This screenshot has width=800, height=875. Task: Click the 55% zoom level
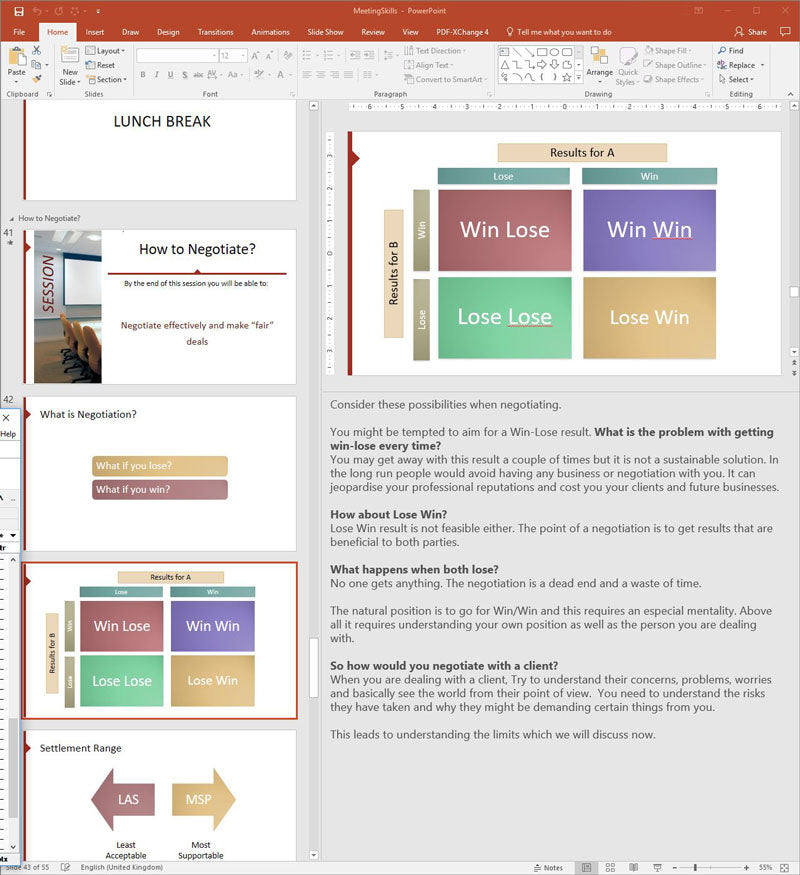765,868
